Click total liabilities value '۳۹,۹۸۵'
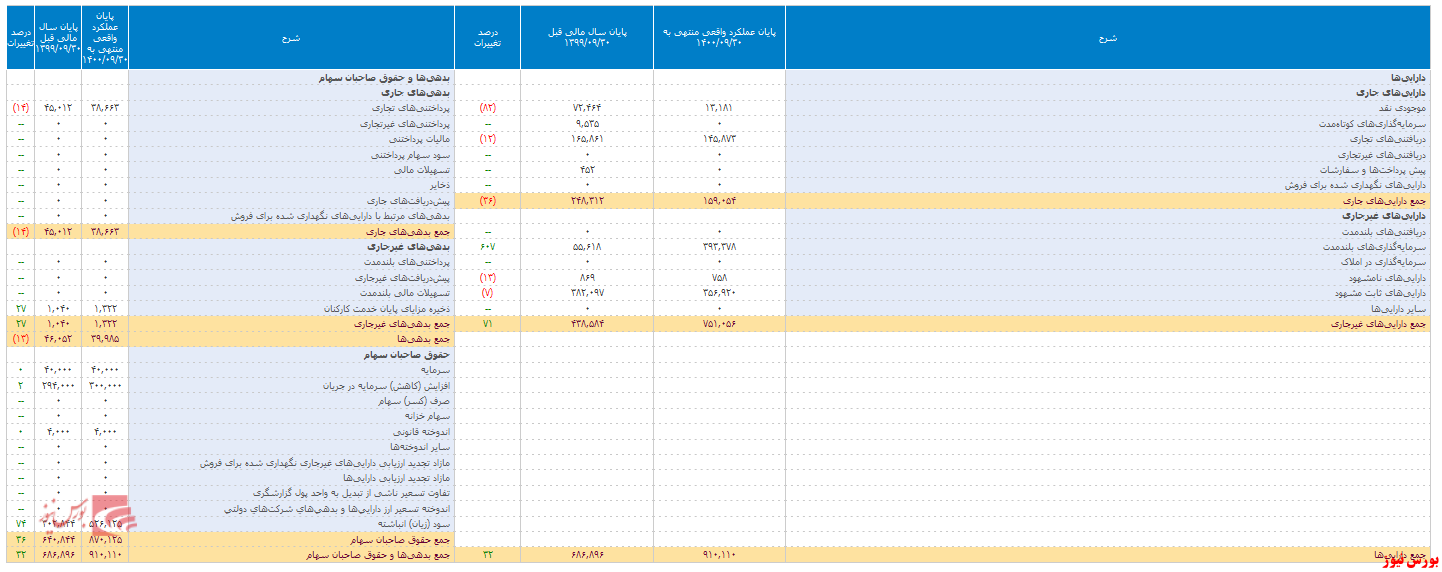The width and height of the screenshot is (1442, 572). click(105, 340)
